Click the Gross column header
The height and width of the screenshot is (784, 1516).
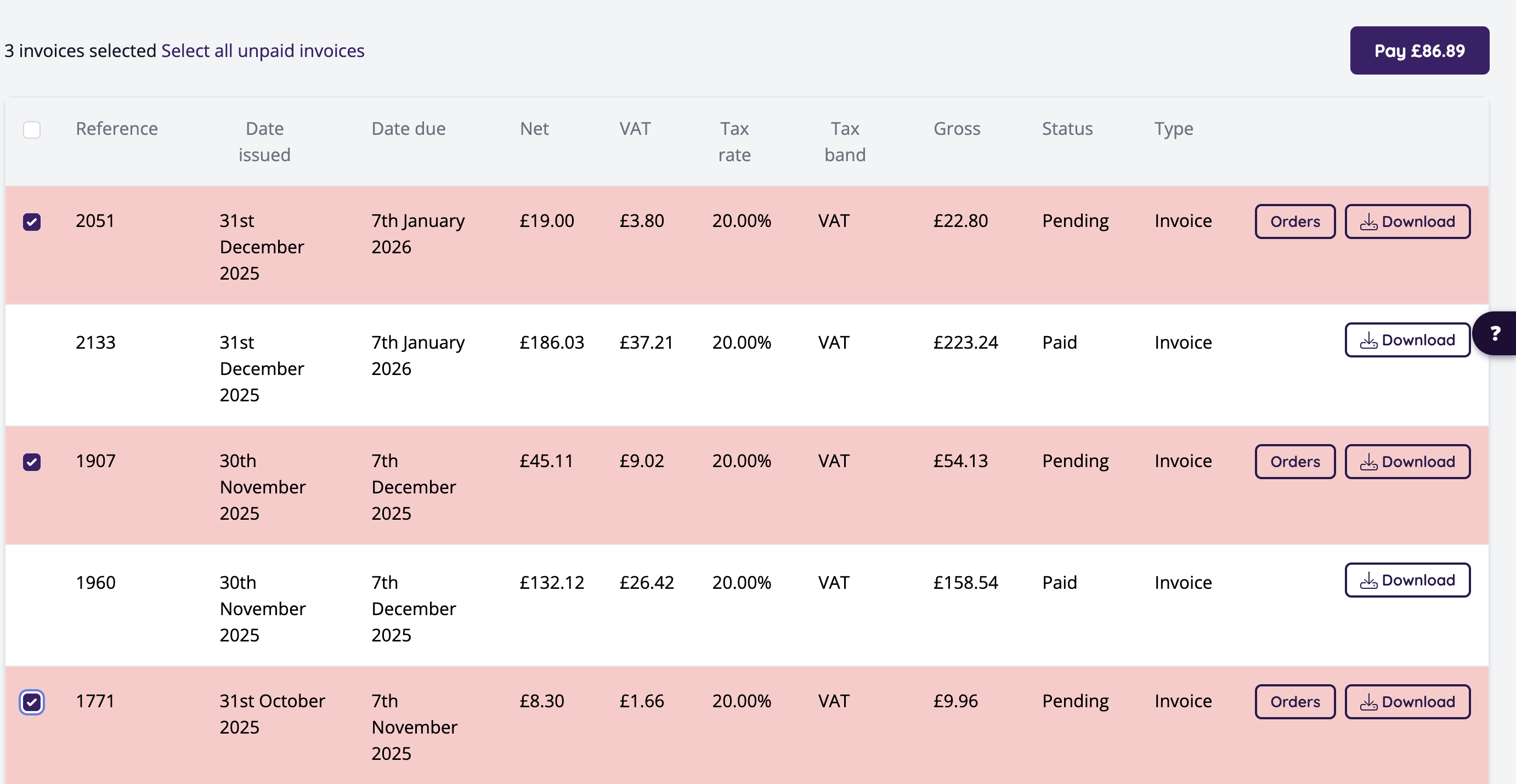click(x=957, y=129)
